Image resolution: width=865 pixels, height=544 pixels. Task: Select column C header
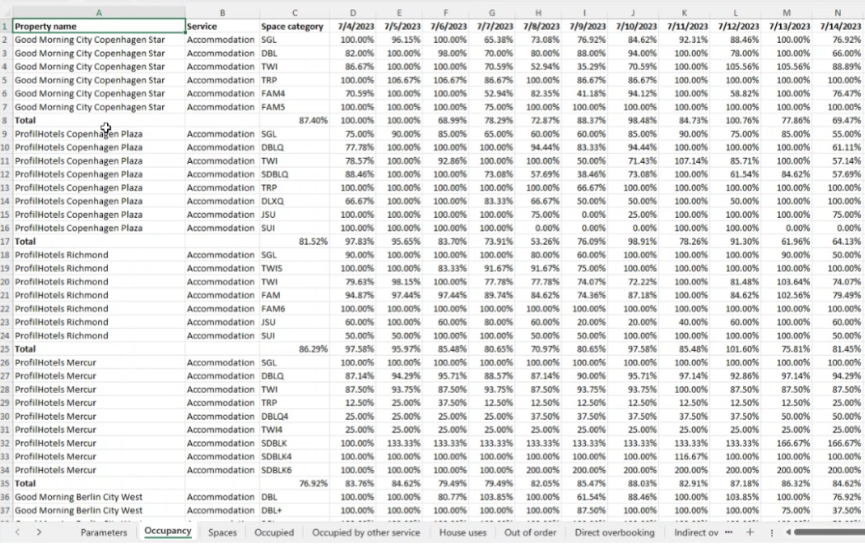295,12
